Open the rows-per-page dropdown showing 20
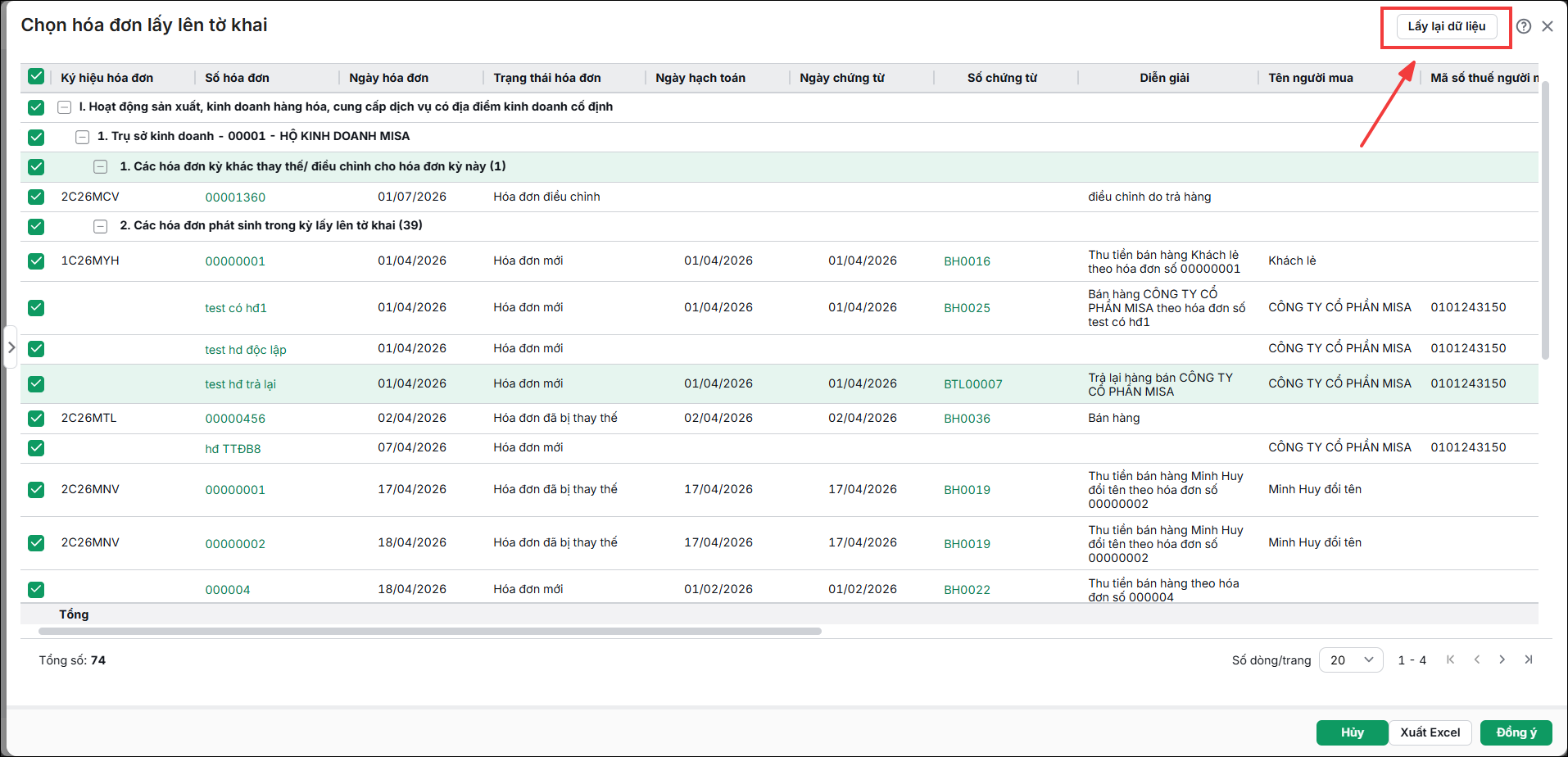The image size is (1568, 757). 1351,660
